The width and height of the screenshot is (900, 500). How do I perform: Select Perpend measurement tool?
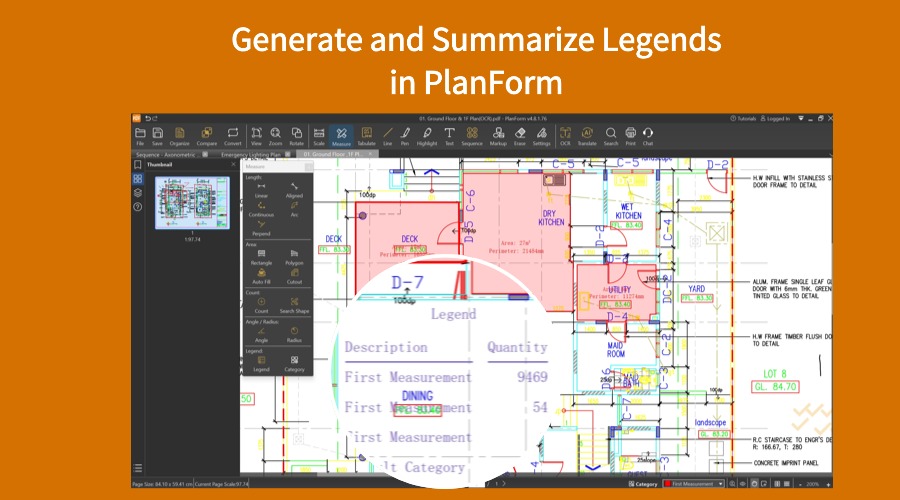261,228
